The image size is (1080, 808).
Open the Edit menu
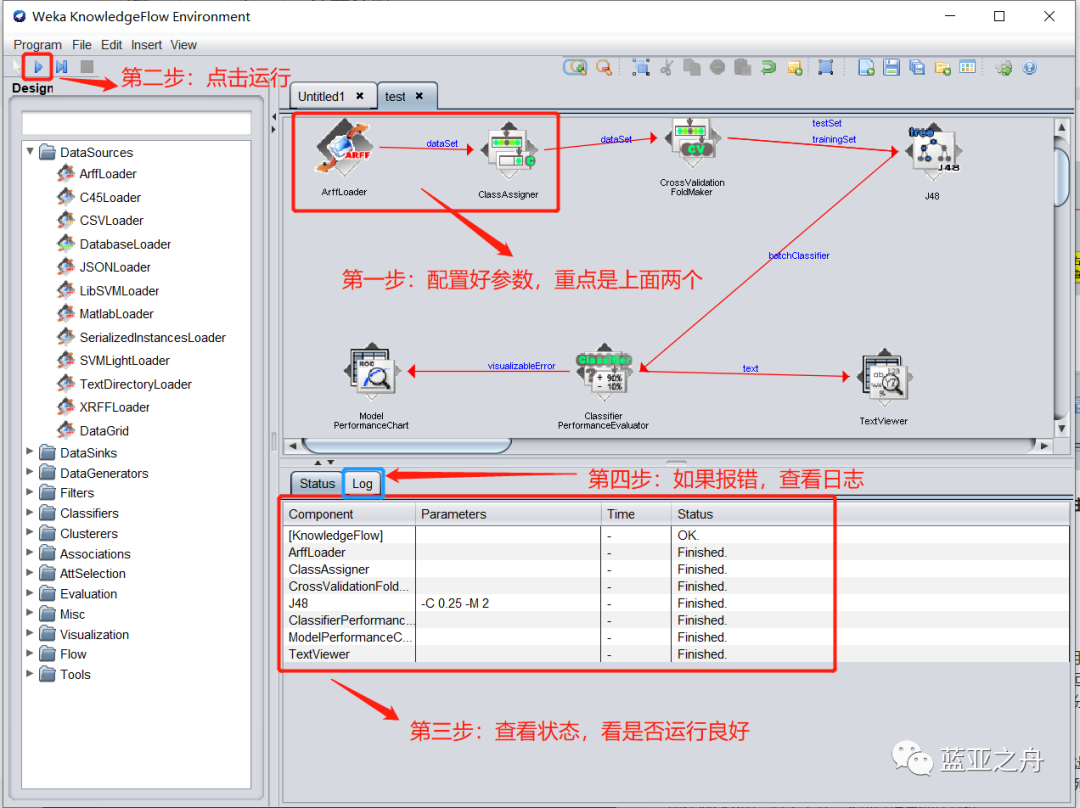(x=112, y=45)
